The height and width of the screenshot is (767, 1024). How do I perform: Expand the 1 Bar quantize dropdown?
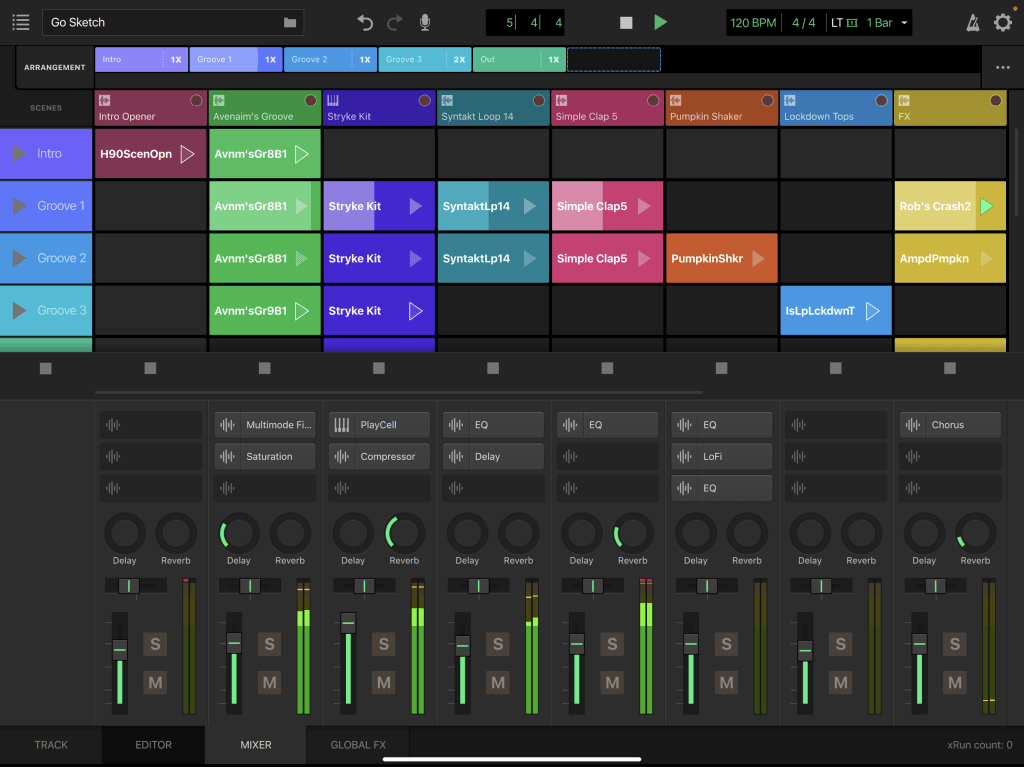tap(887, 22)
